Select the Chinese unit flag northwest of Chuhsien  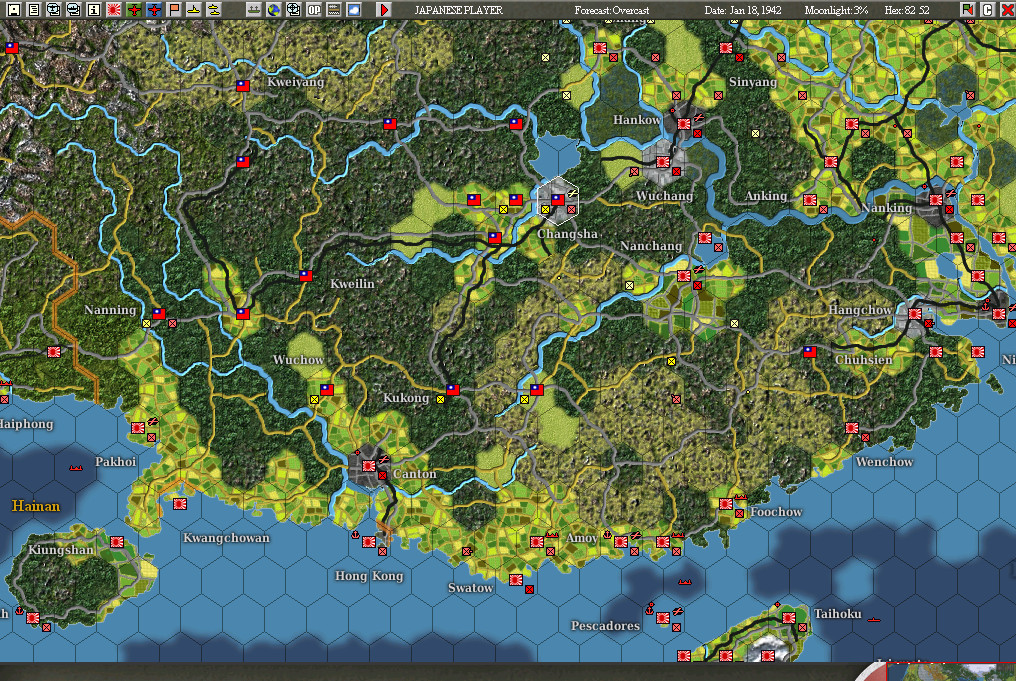[810, 352]
